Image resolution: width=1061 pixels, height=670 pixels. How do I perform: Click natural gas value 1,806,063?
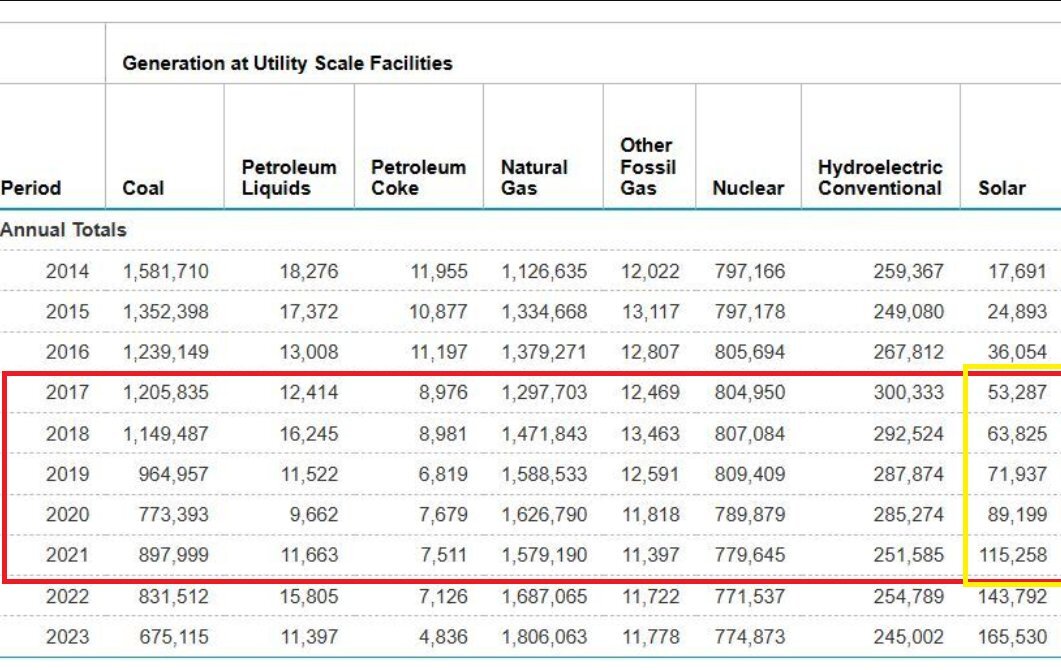pos(544,637)
